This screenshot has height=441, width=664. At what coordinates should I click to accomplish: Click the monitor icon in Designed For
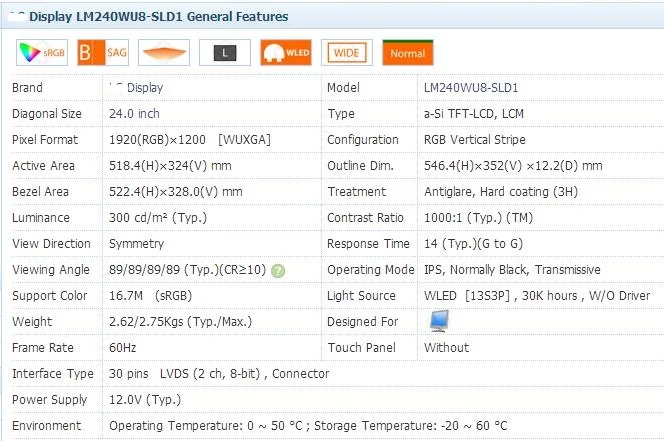click(438, 321)
